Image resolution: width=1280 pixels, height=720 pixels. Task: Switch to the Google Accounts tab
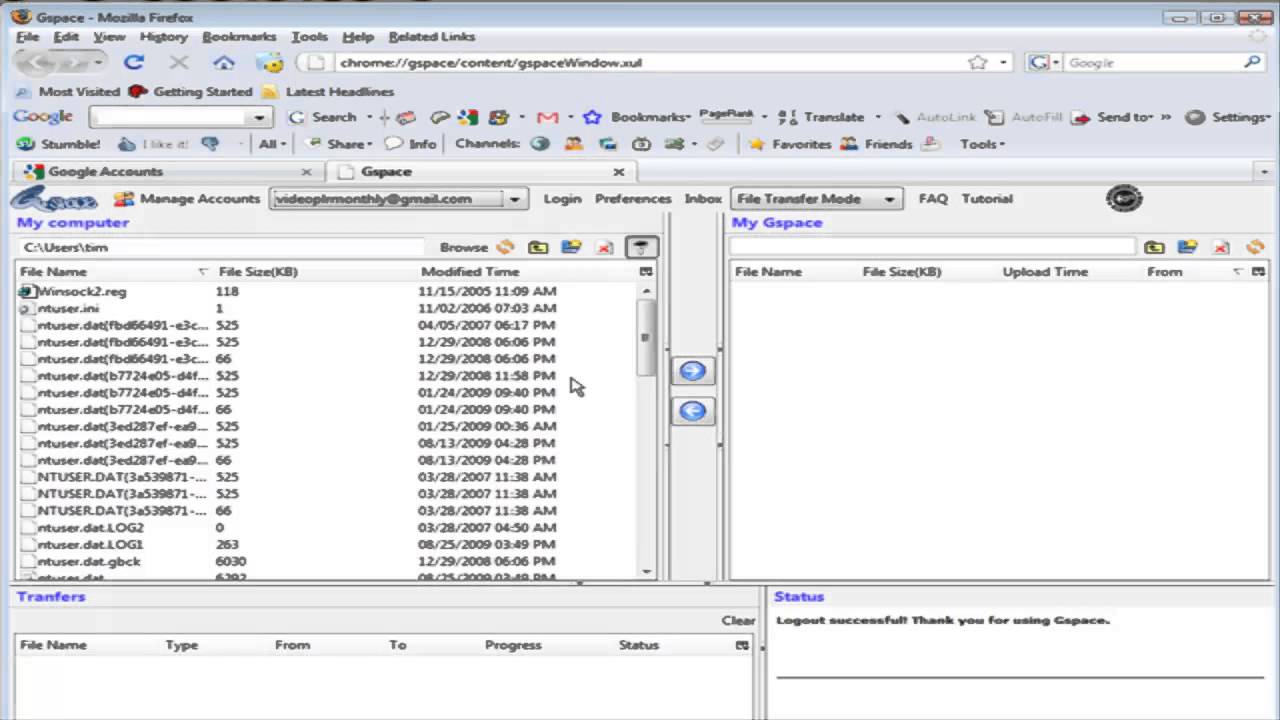tap(169, 172)
